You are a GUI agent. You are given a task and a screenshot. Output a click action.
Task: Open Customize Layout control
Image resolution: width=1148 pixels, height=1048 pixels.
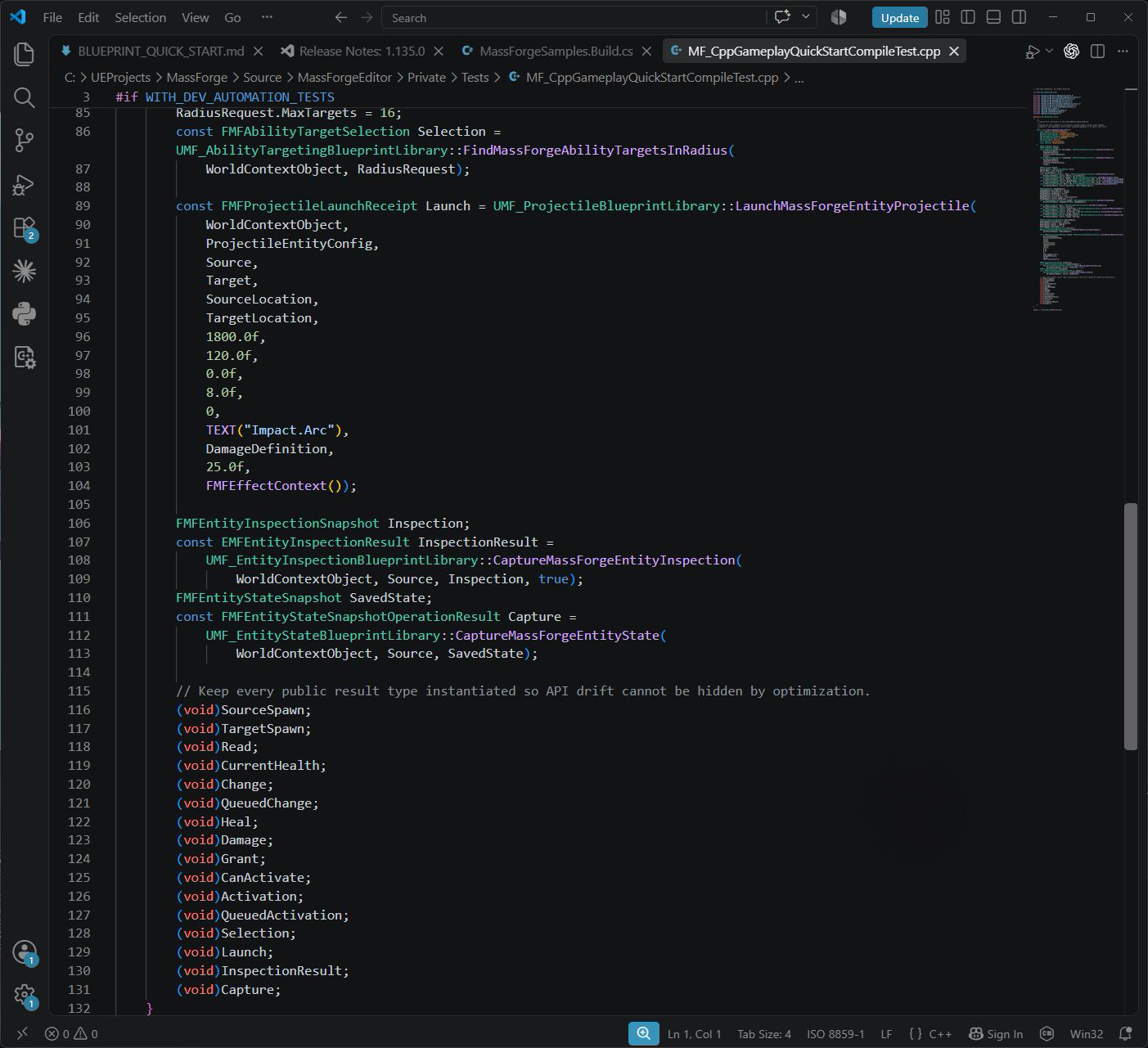943,17
